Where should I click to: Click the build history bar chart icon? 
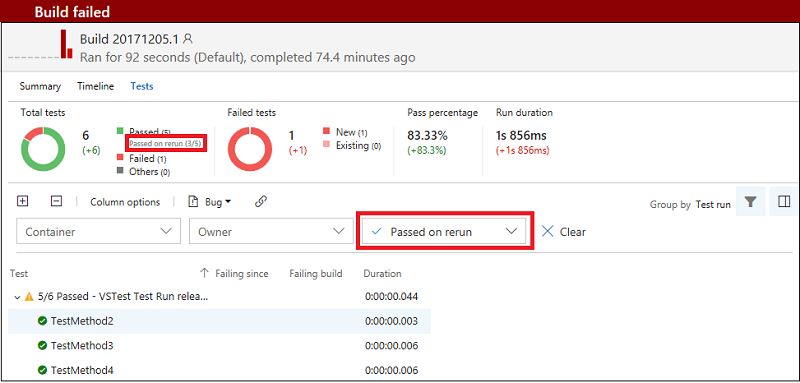pyautogui.click(x=66, y=44)
